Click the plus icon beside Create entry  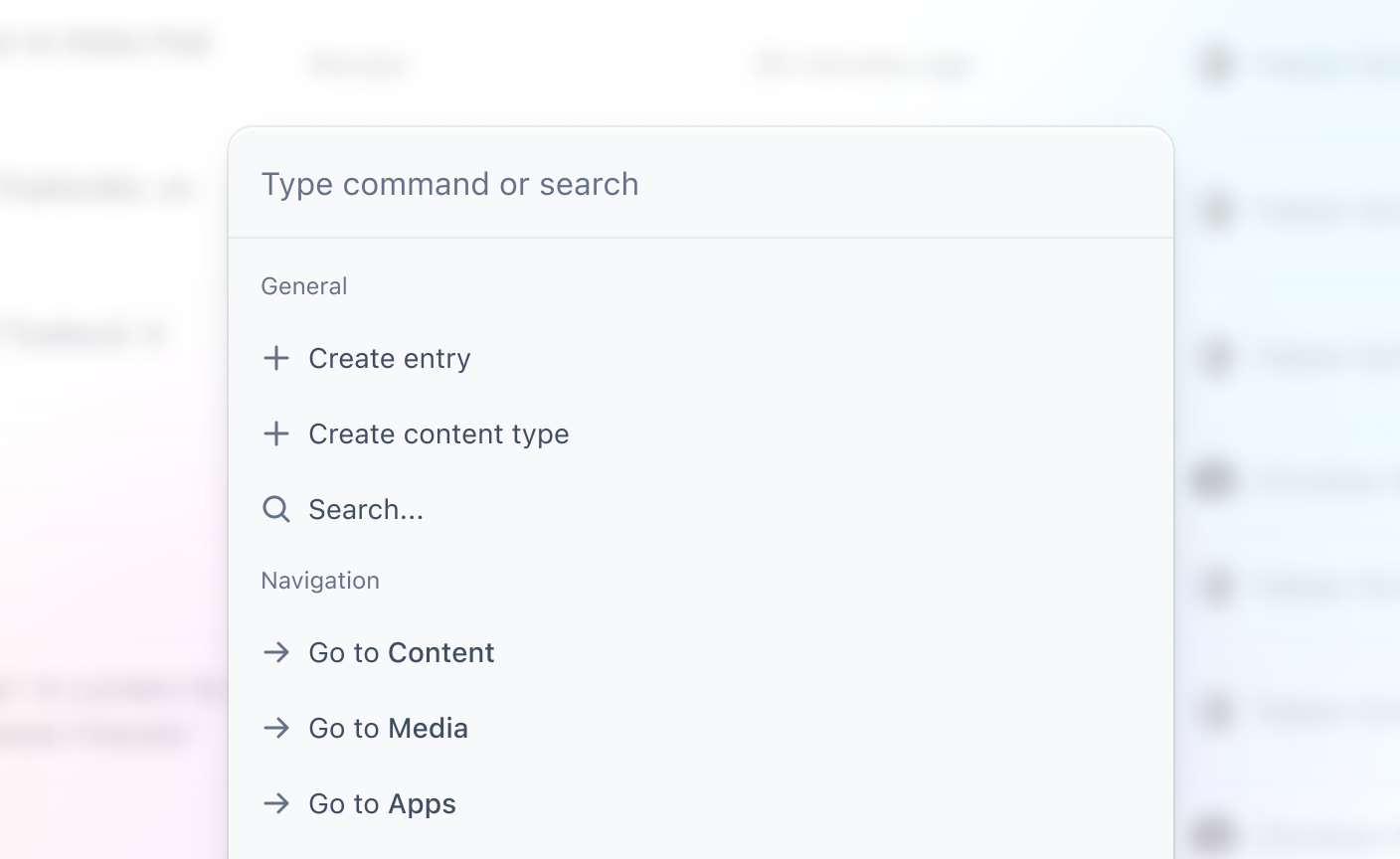[276, 358]
